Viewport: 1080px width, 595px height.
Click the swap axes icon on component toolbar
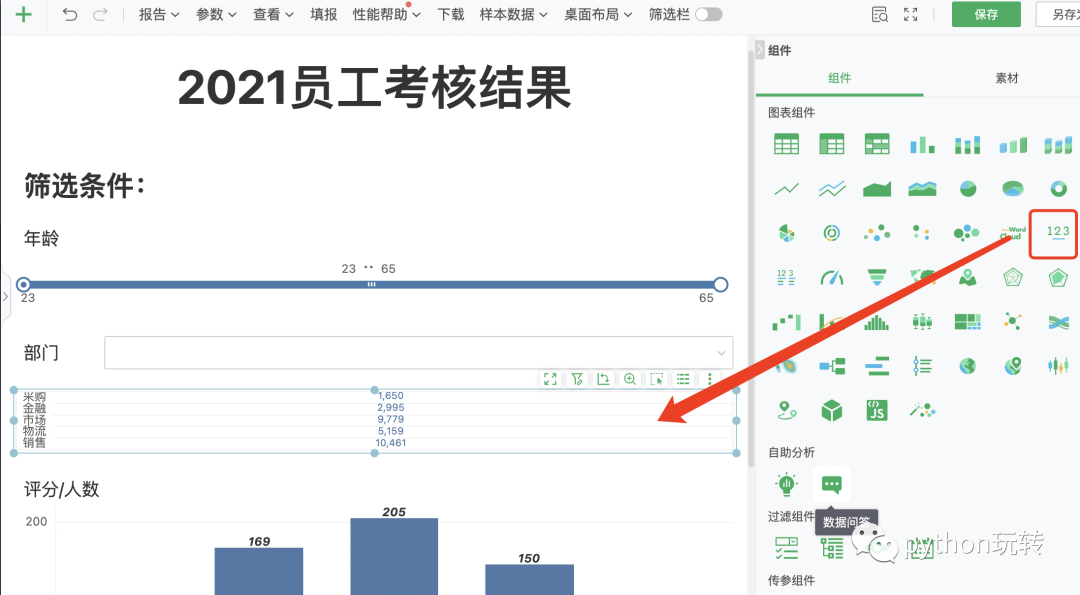click(603, 379)
